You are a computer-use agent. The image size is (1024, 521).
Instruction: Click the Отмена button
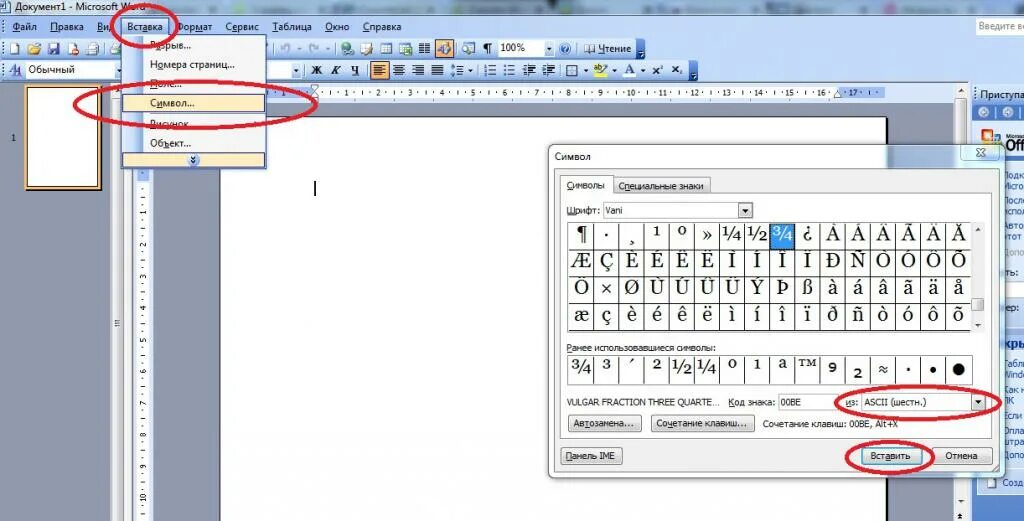961,456
